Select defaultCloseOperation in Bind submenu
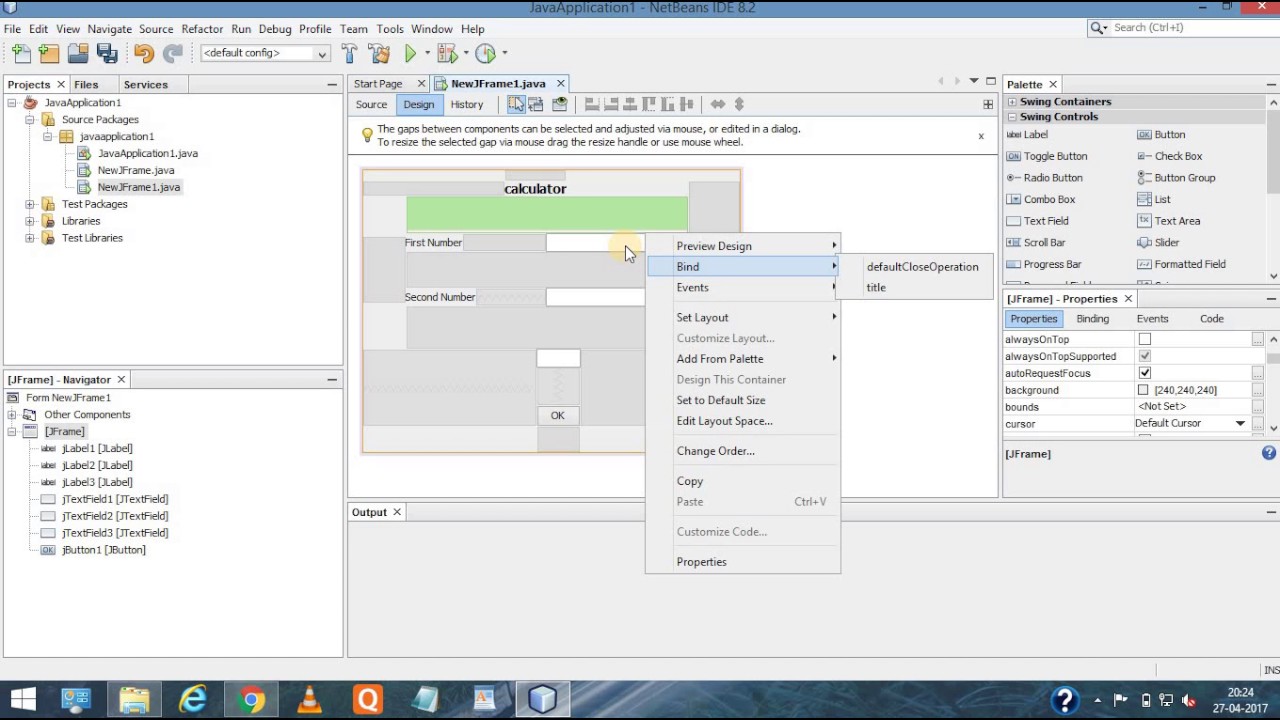 click(922, 267)
